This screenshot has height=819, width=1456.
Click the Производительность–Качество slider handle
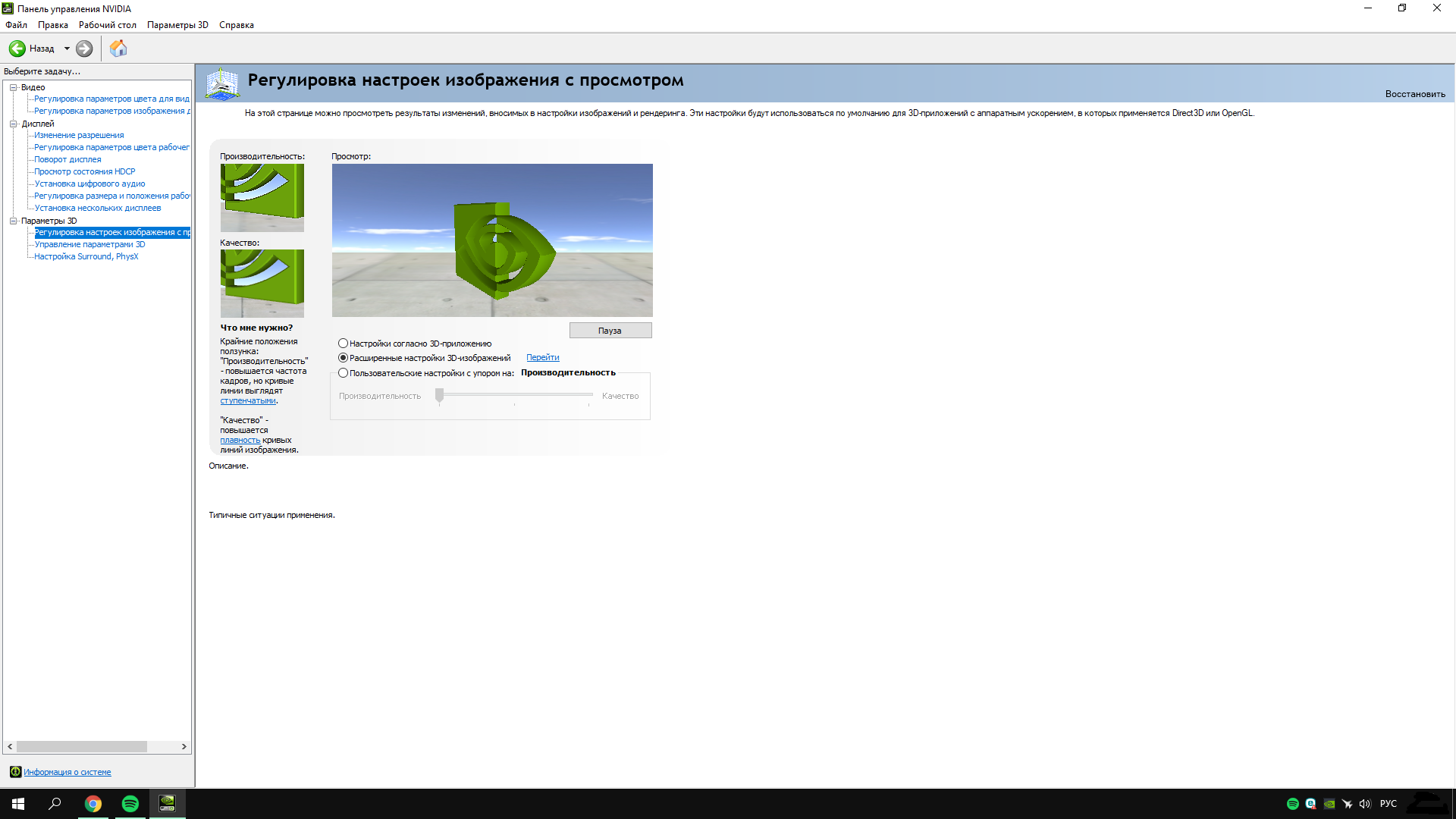tap(439, 395)
